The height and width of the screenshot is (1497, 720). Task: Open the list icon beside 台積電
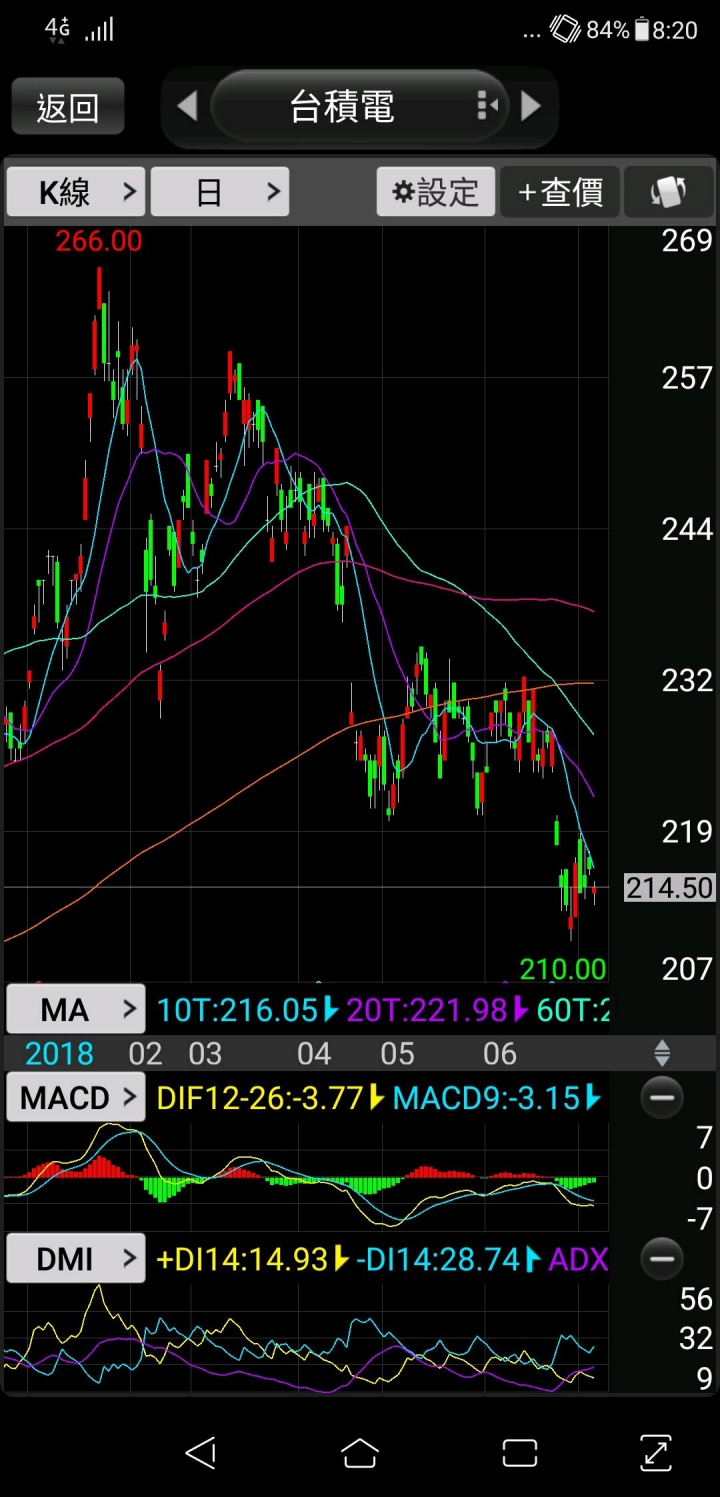487,105
